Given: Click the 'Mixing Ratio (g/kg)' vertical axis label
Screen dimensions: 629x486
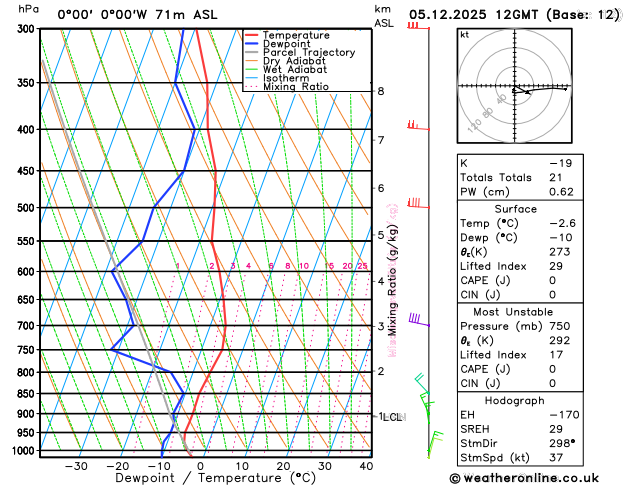Looking at the screenshot, I should [x=393, y=280].
